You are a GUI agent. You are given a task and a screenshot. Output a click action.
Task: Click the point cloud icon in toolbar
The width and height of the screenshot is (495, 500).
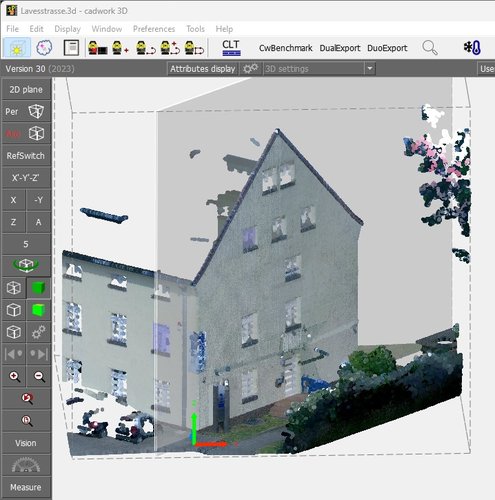44,48
